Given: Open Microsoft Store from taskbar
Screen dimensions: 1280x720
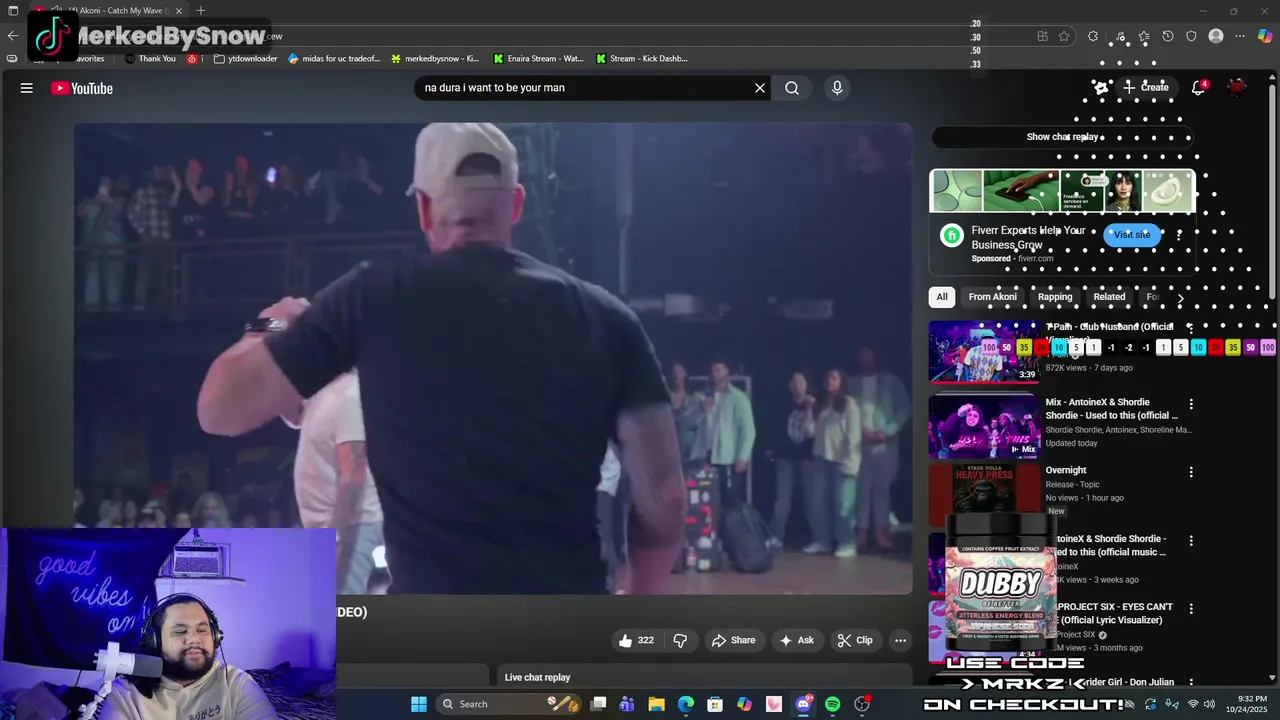Looking at the screenshot, I should [x=715, y=704].
